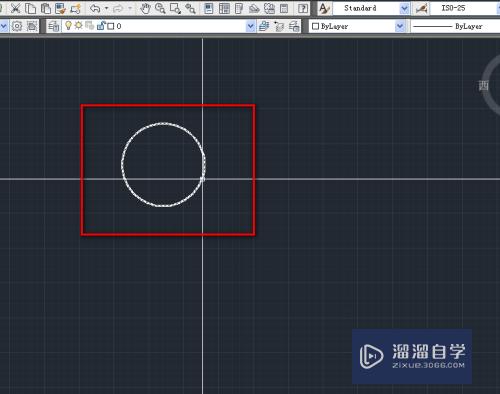Open the Markup Set Manager icon
The height and width of the screenshot is (394, 500).
[x=269, y=8]
